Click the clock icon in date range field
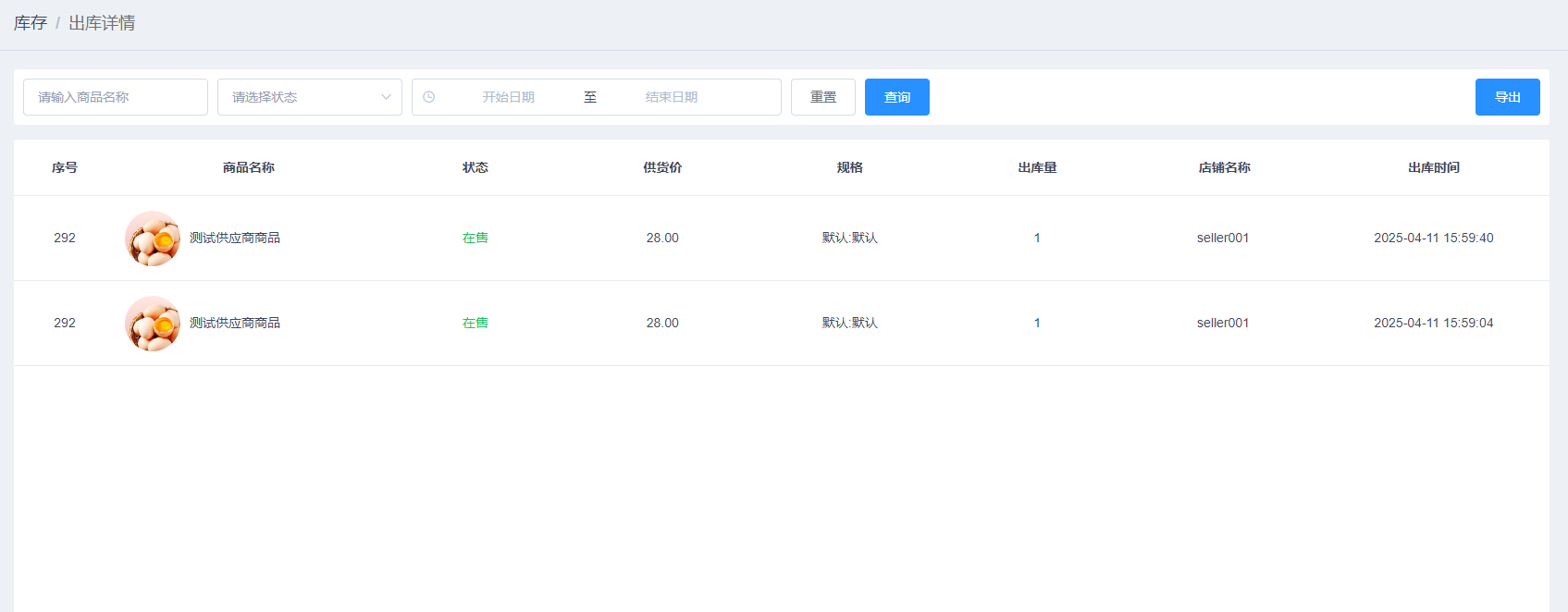The image size is (1568, 612). click(x=429, y=97)
